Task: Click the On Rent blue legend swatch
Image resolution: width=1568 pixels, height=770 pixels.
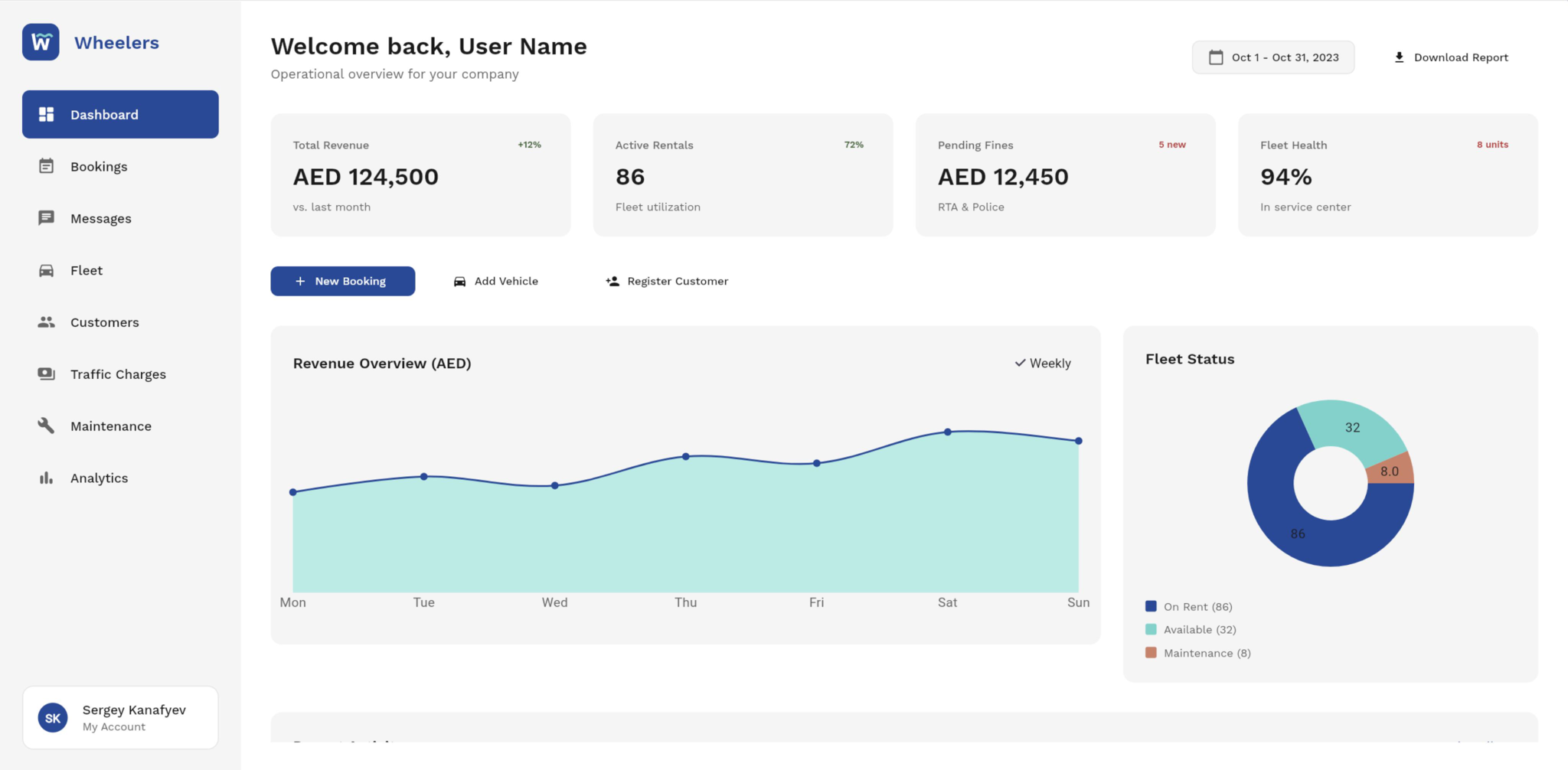Action: 1151,606
